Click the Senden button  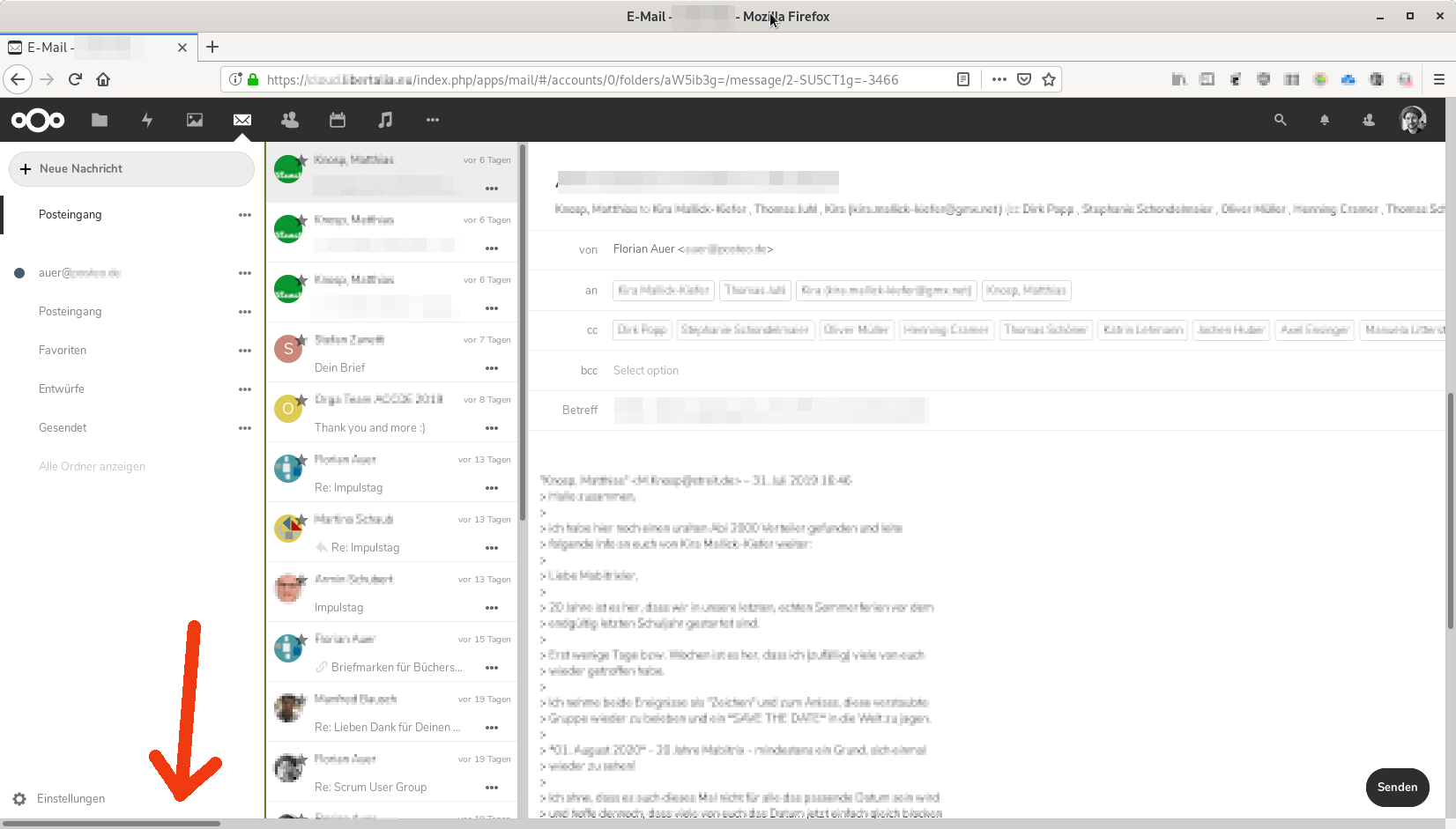point(1398,788)
